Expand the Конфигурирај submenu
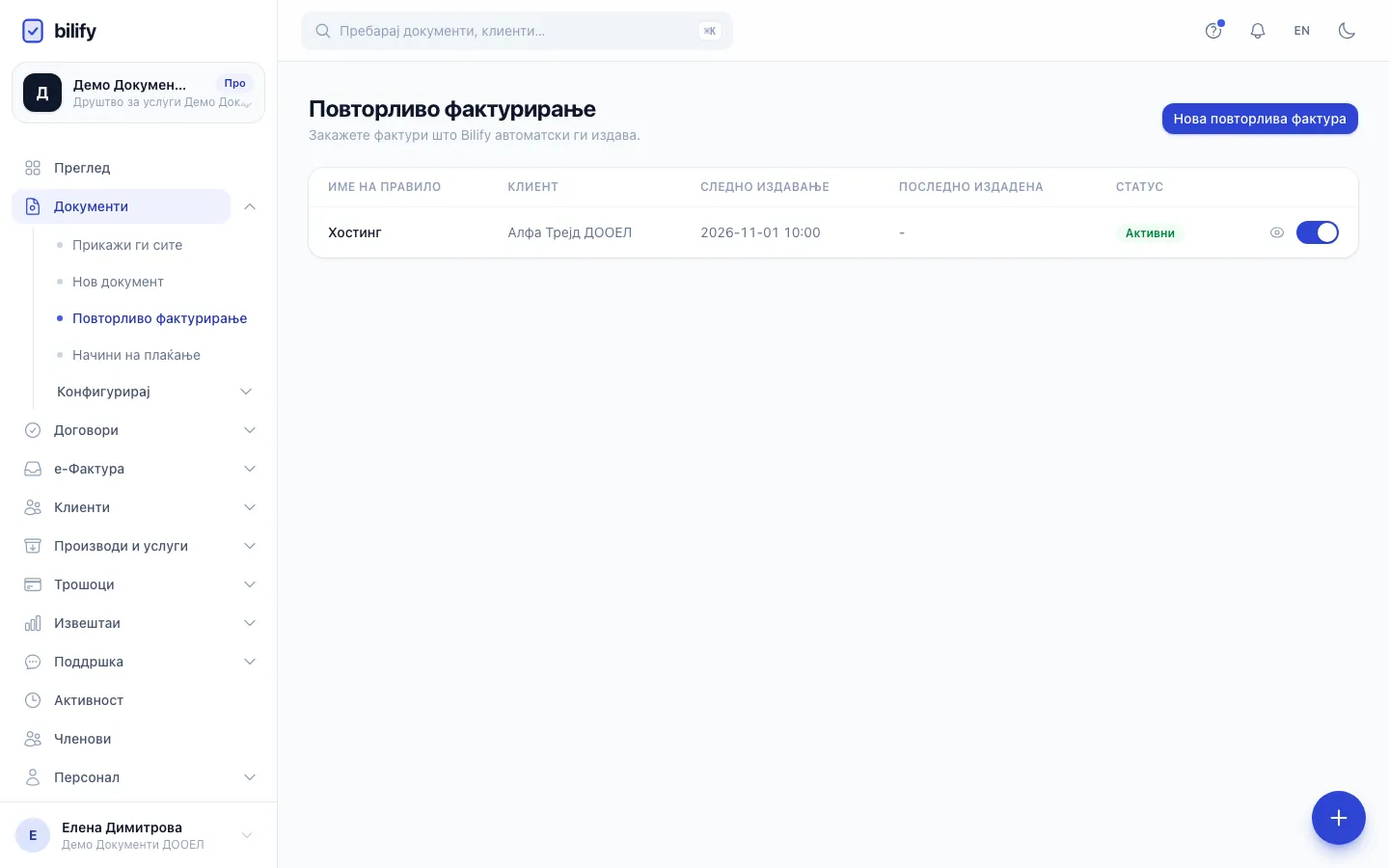This screenshot has width=1389, height=868. pyautogui.click(x=155, y=392)
